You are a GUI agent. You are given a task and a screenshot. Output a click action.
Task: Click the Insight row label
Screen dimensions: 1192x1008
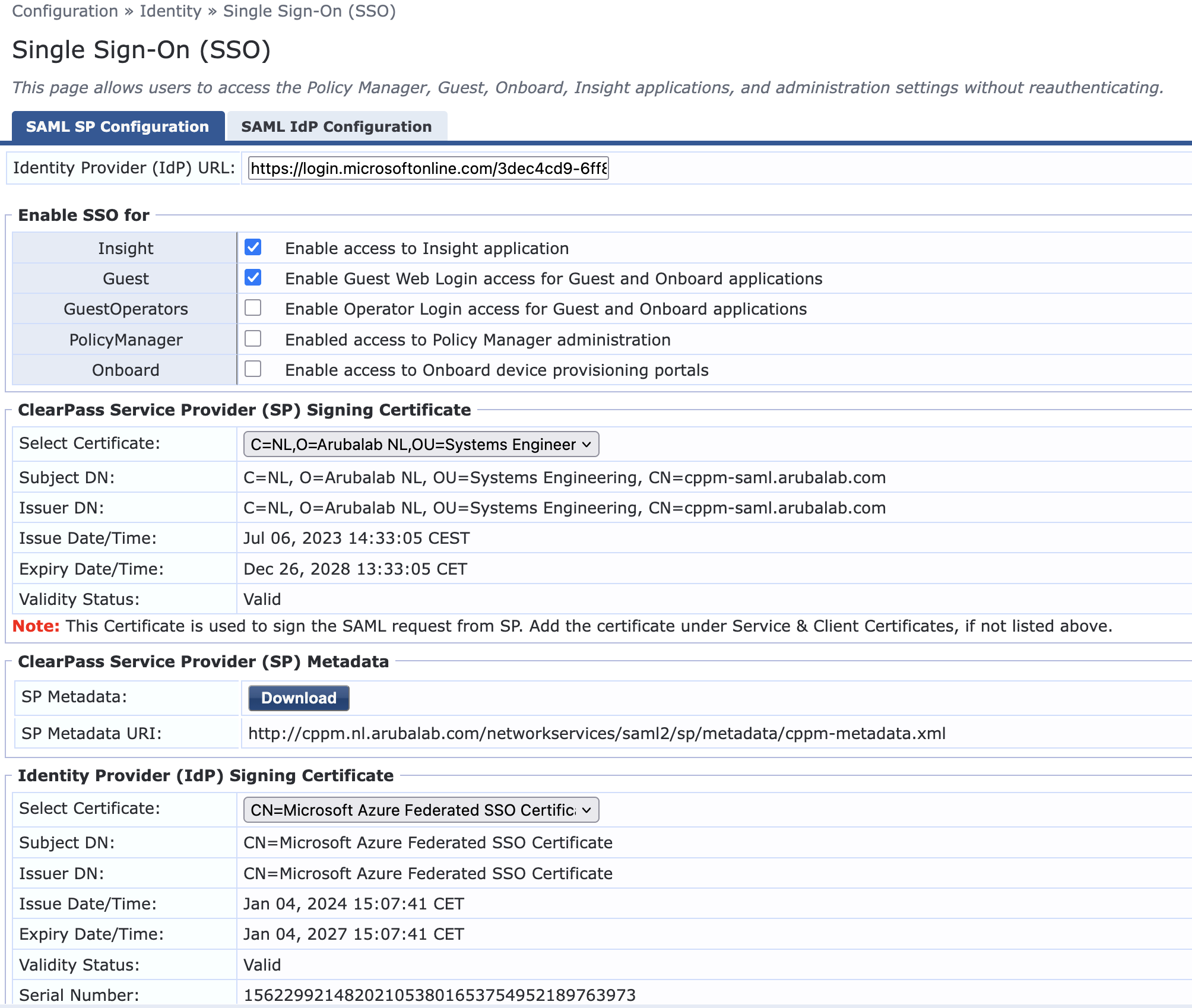click(x=125, y=248)
